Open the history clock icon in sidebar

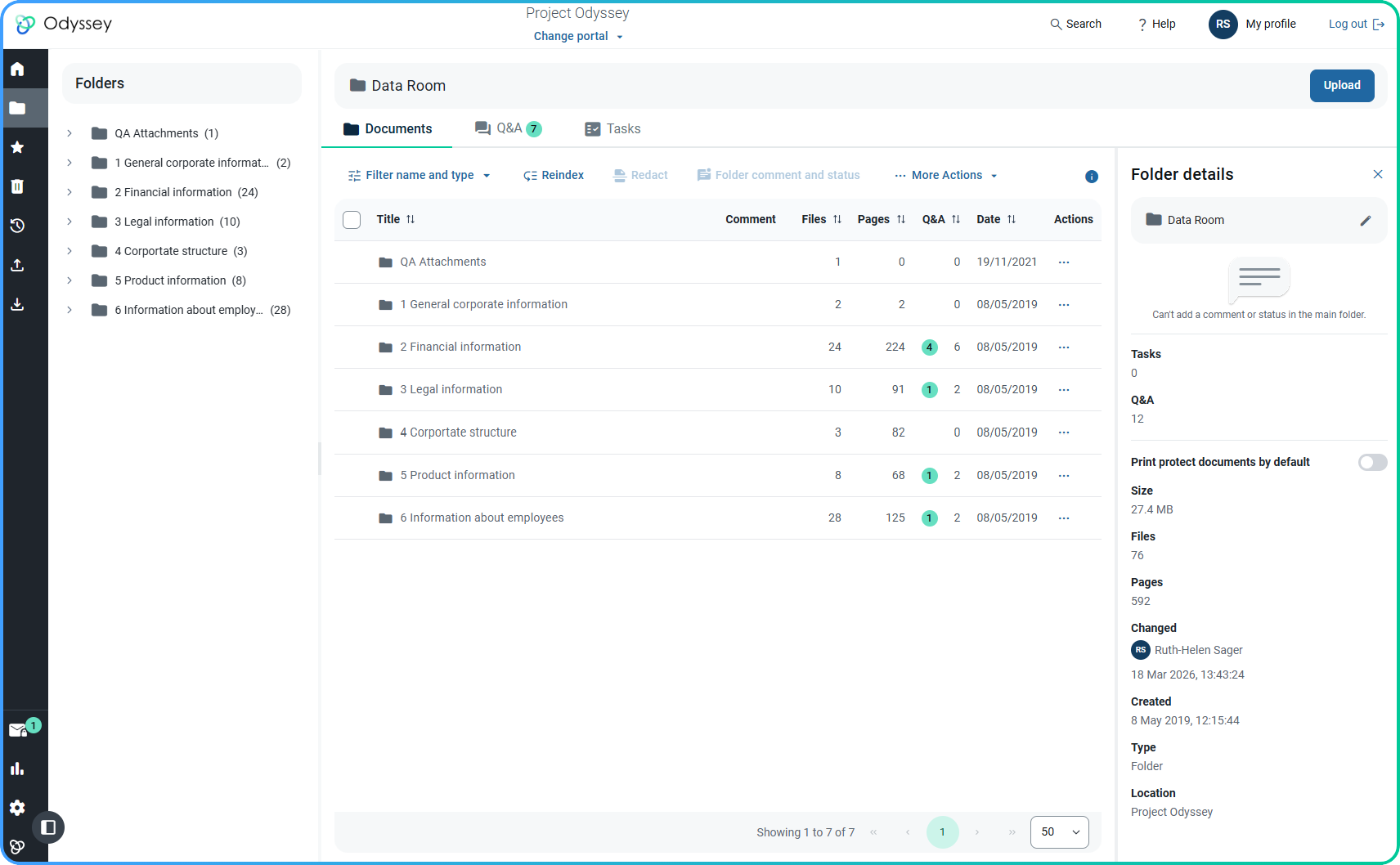(x=17, y=226)
